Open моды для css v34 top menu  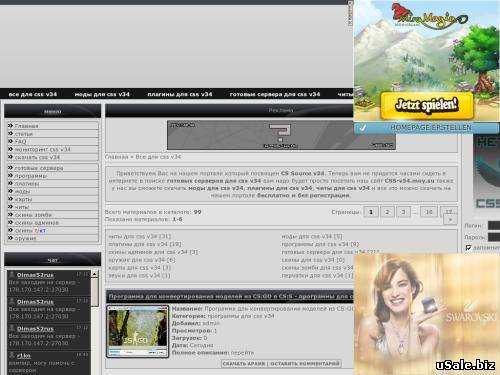(102, 94)
